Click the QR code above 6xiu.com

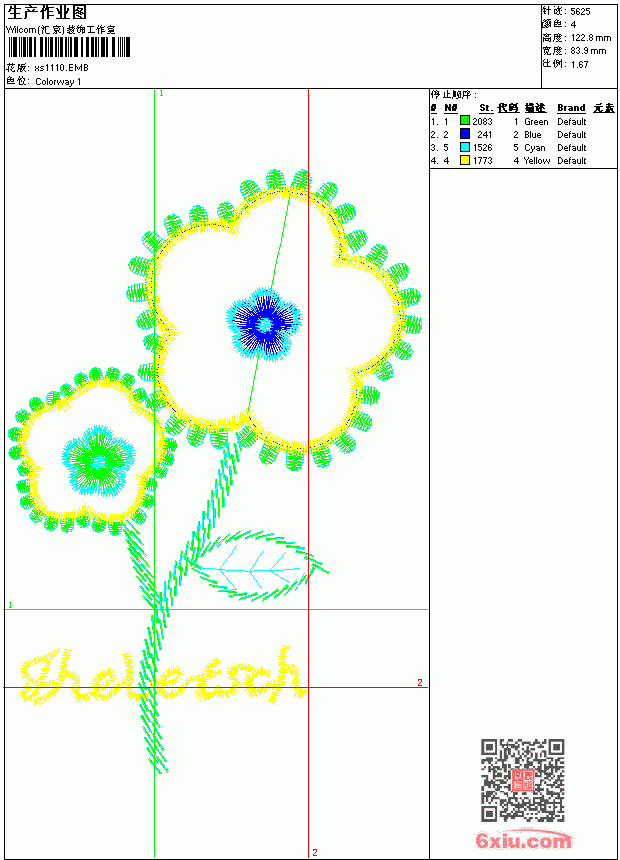(522, 780)
